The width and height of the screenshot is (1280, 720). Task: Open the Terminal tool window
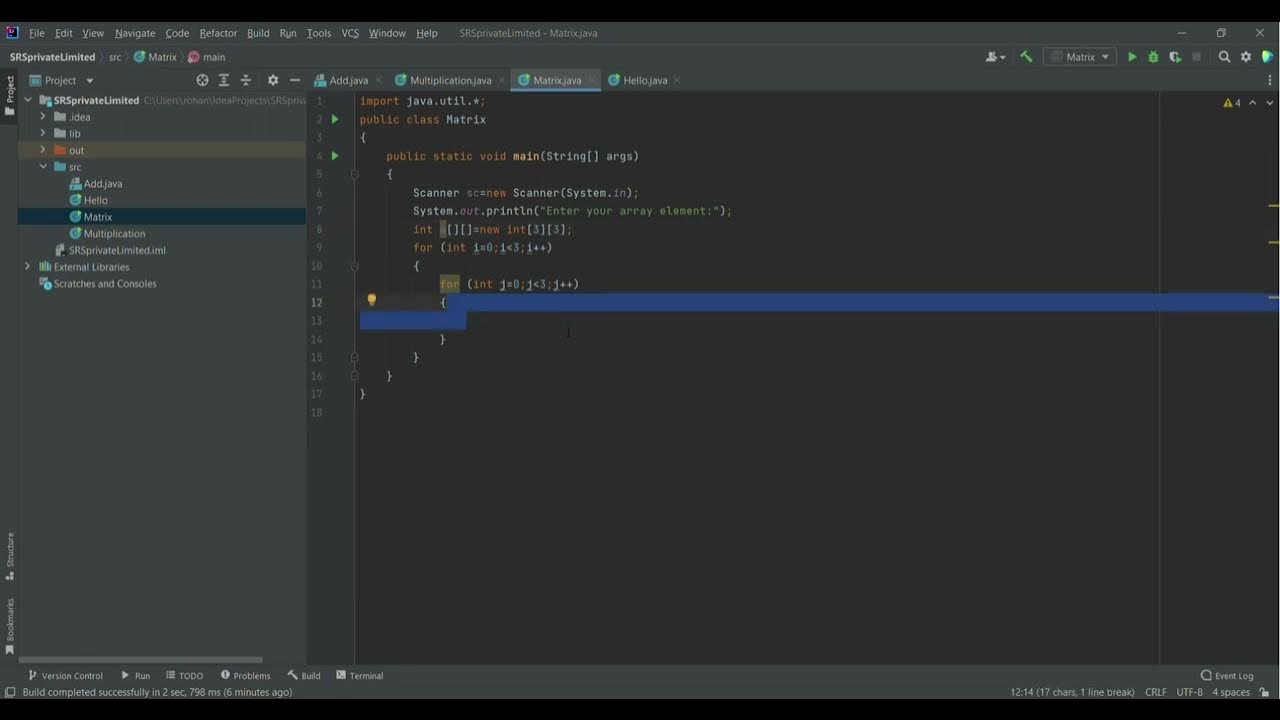[359, 676]
